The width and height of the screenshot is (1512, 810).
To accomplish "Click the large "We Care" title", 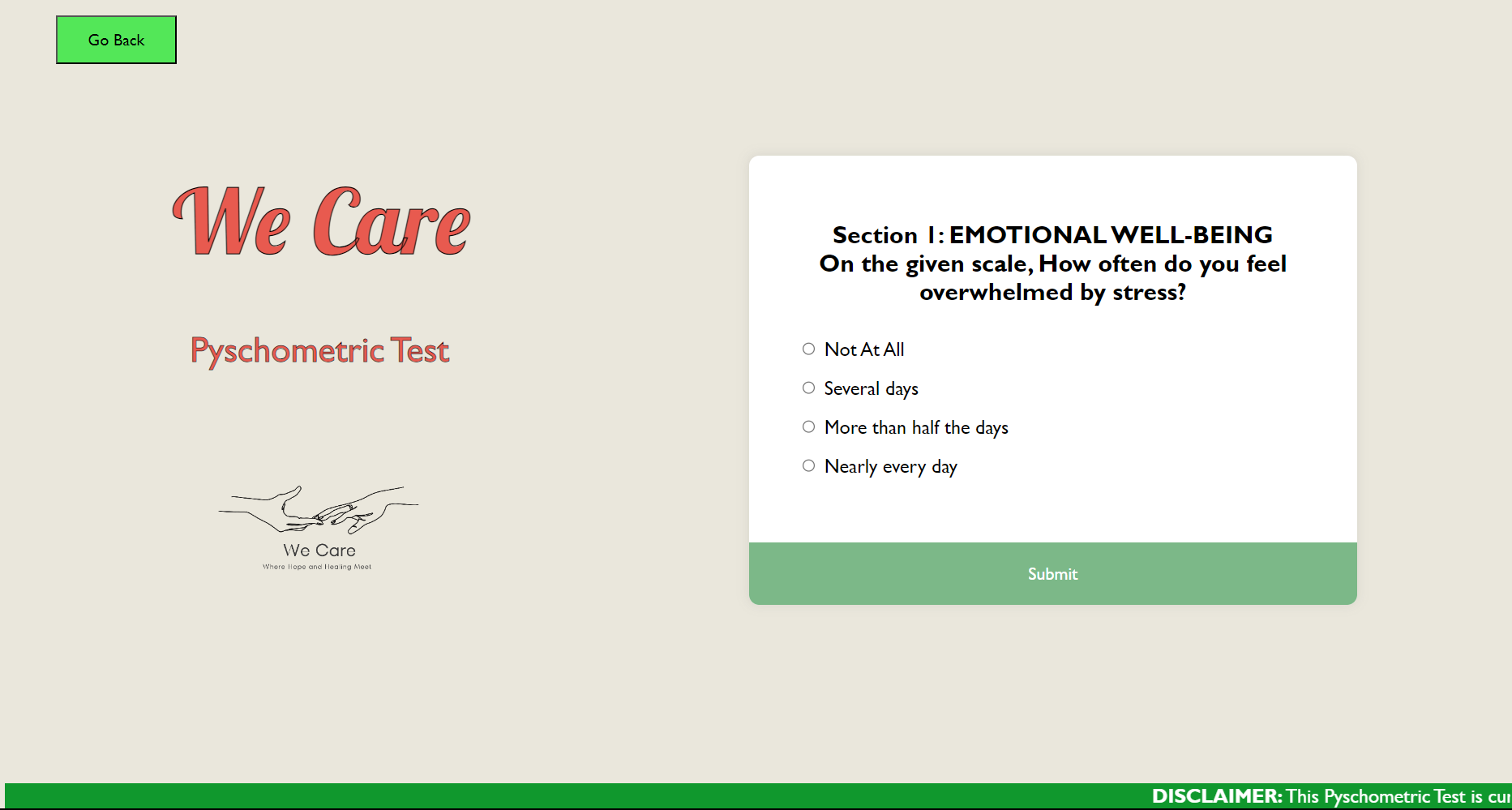I will pos(319,221).
